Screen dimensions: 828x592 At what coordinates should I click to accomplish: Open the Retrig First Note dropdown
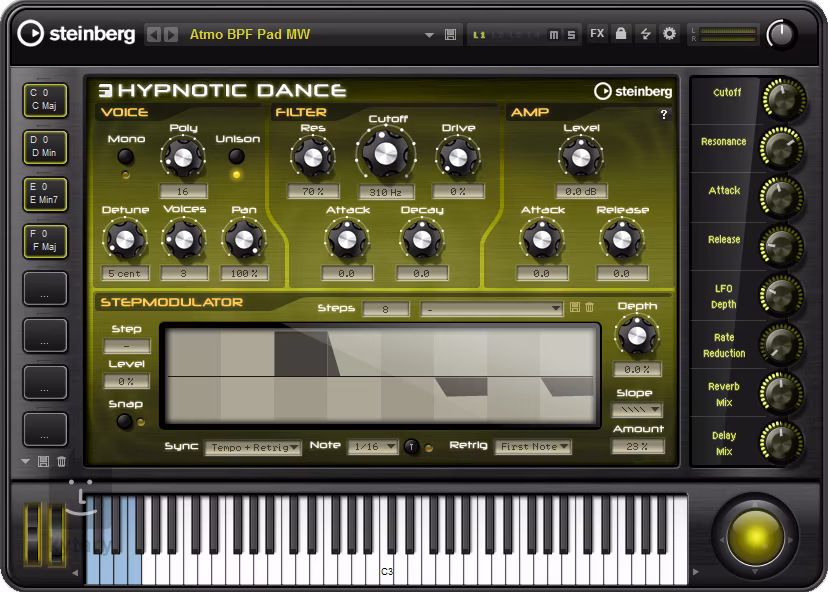pyautogui.click(x=533, y=447)
